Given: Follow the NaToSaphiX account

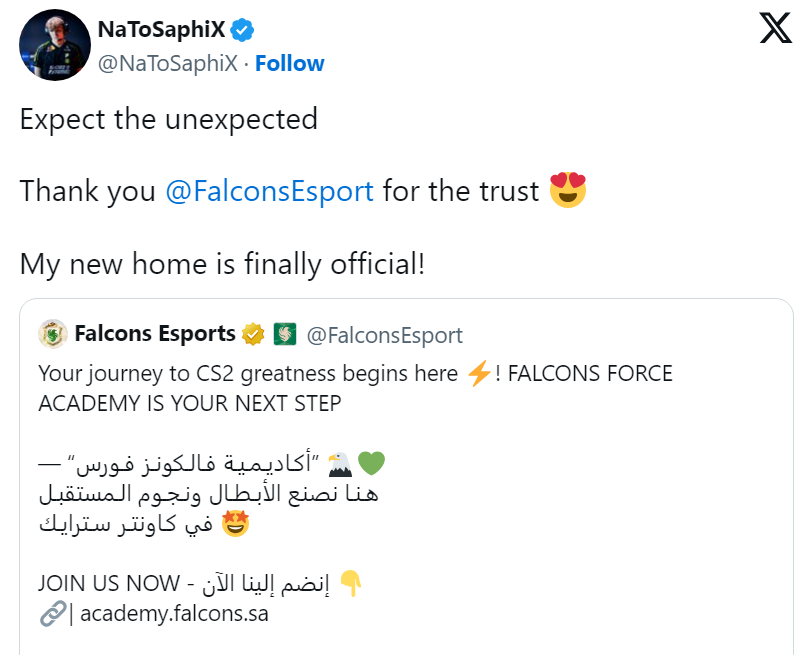Looking at the screenshot, I should click(290, 63).
